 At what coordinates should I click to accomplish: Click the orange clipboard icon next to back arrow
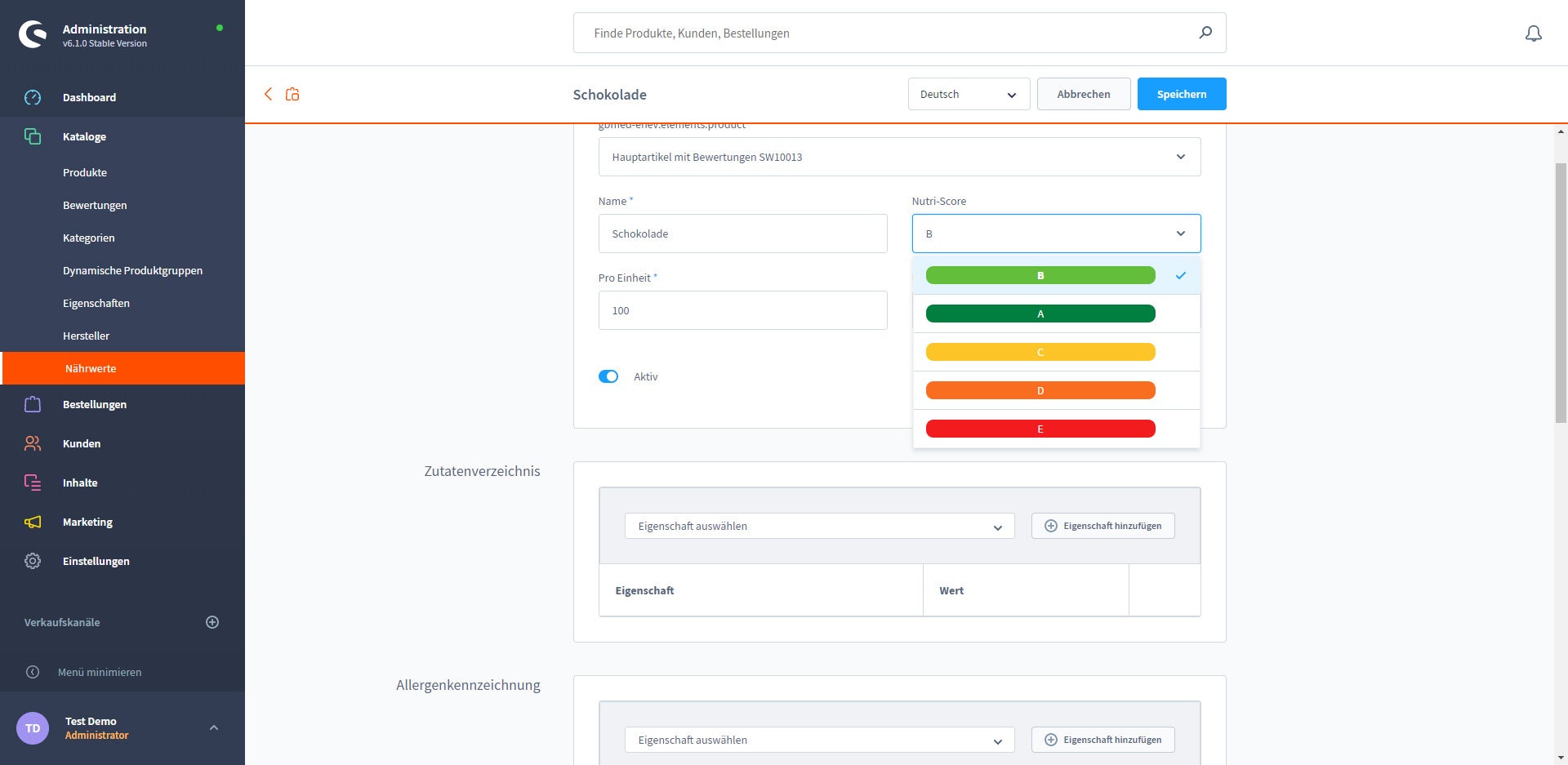292,94
